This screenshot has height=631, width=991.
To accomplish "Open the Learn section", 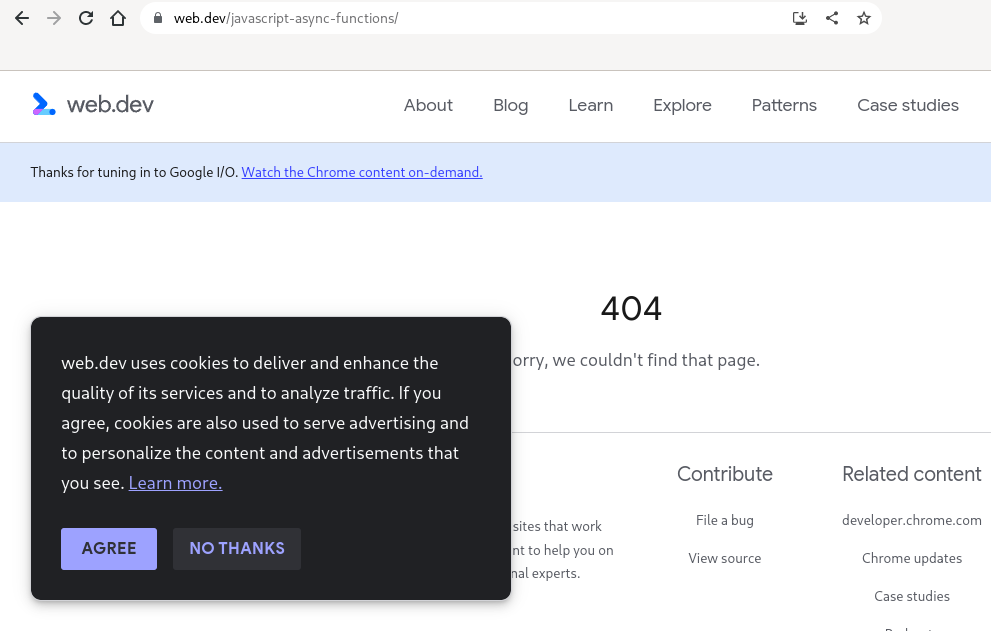I will point(590,105).
